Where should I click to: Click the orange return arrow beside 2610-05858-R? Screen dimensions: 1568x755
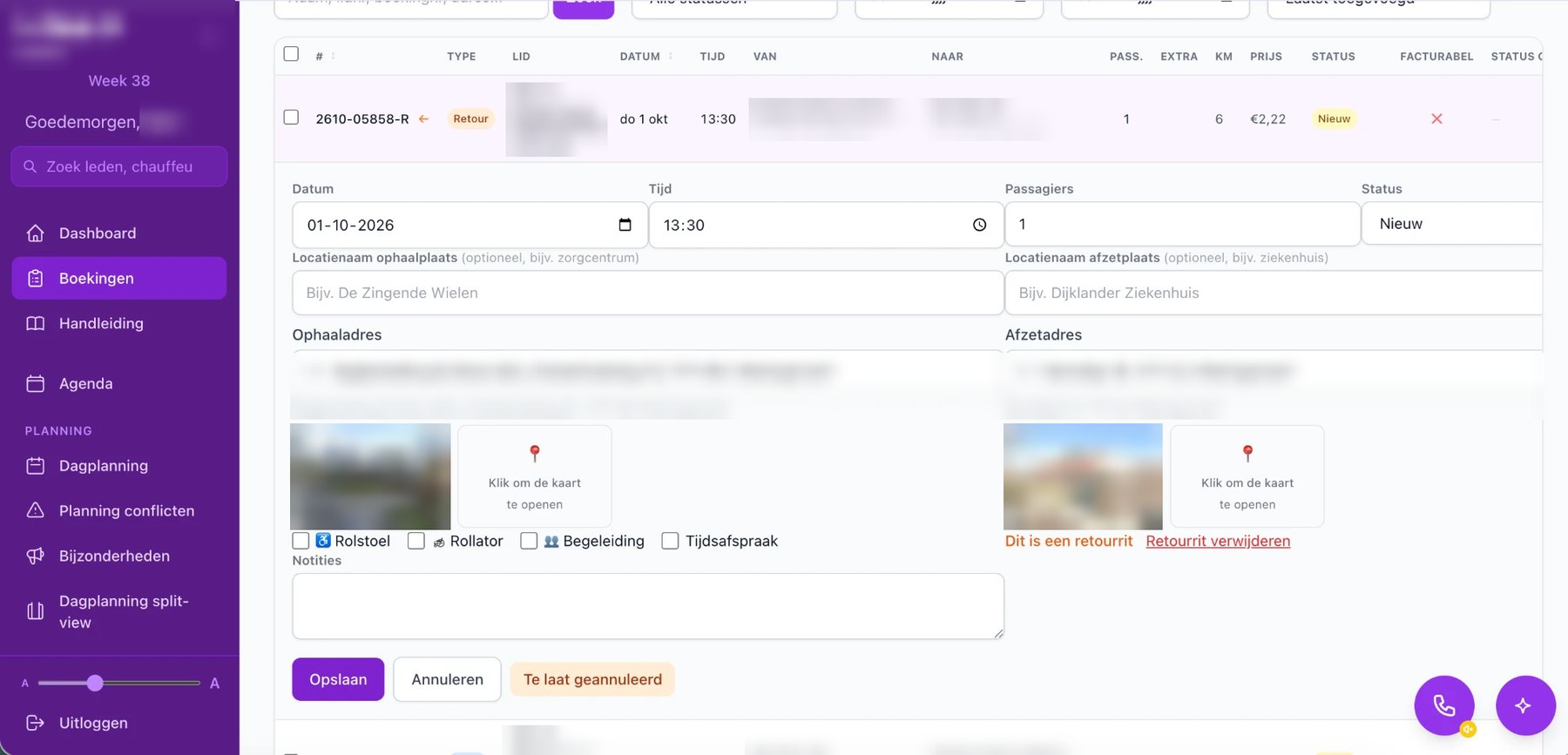pyautogui.click(x=423, y=119)
